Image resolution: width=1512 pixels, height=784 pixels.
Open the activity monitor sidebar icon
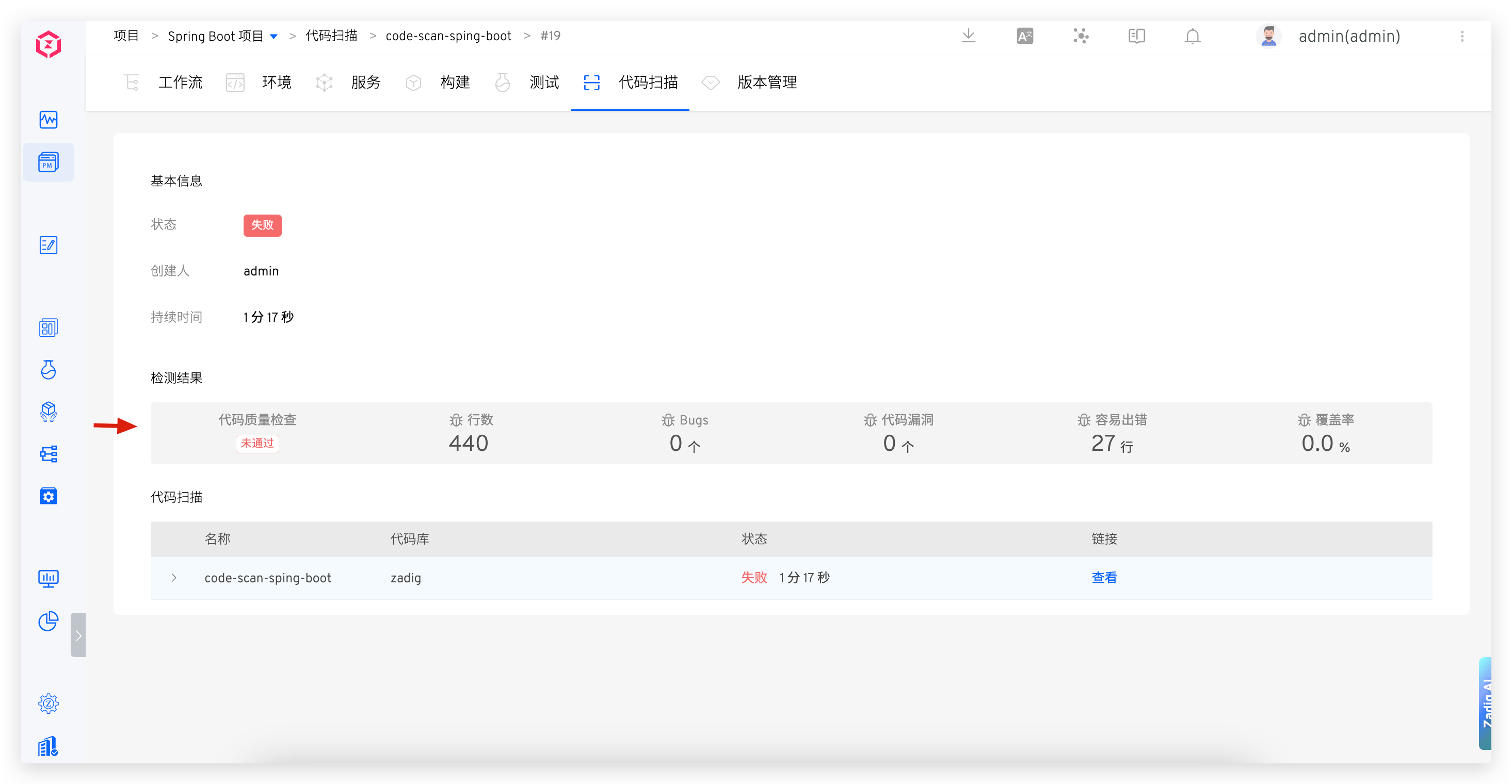48,120
